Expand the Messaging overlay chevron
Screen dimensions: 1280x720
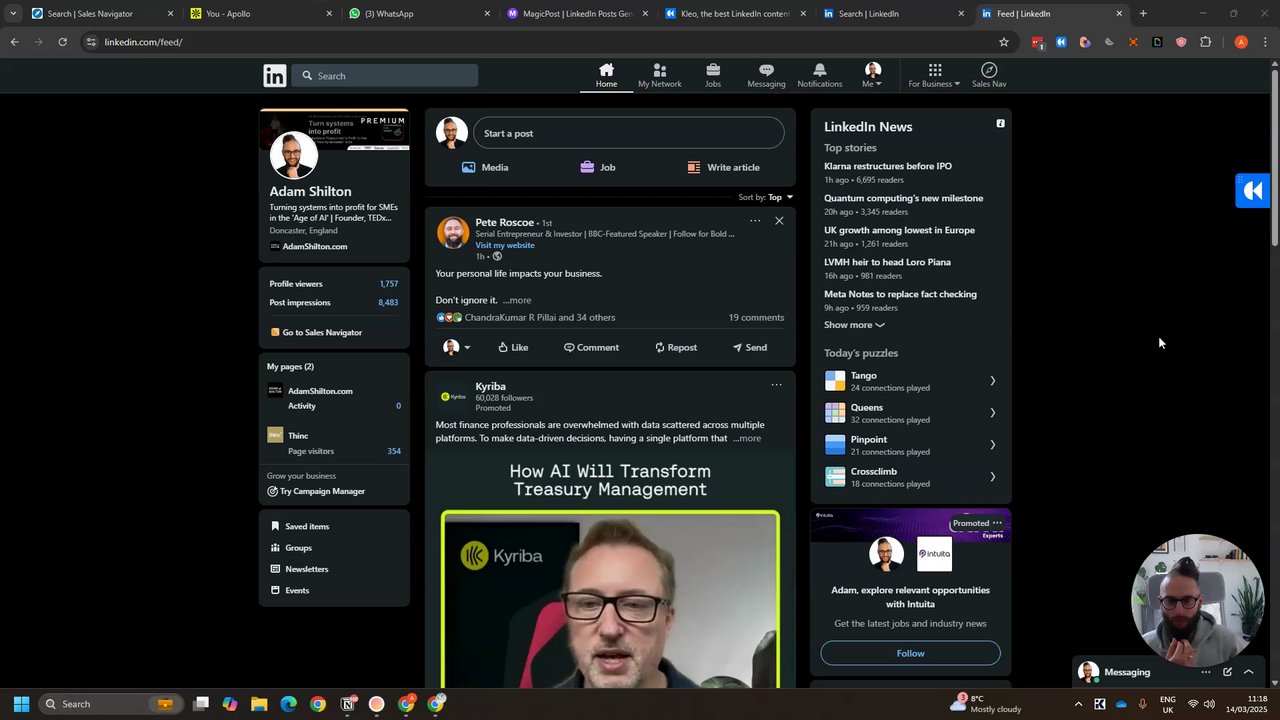(x=1248, y=672)
